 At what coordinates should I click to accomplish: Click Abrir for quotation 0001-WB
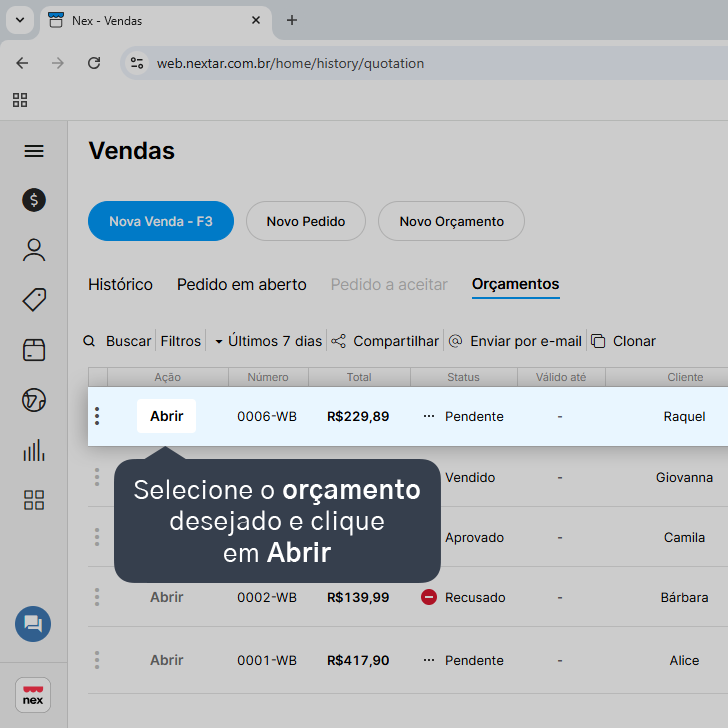[x=166, y=660]
